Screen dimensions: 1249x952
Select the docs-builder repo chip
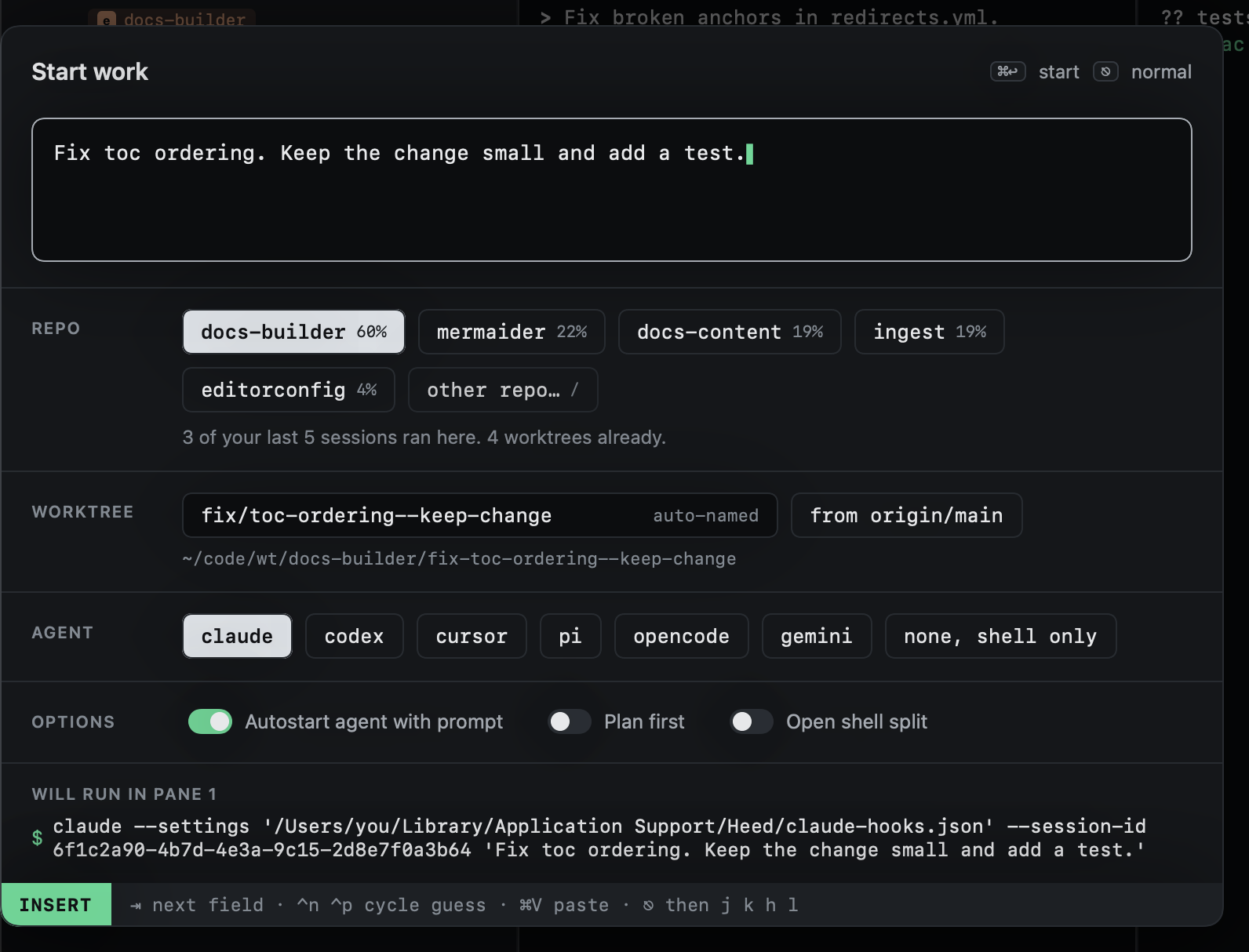point(293,332)
